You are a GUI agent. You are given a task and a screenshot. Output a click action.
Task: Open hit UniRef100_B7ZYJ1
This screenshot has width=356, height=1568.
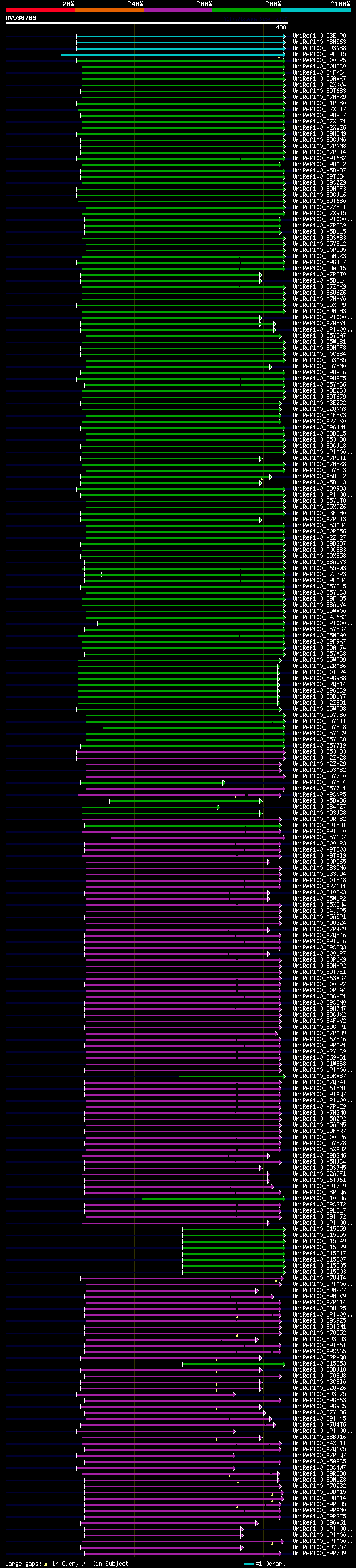[x=319, y=207]
